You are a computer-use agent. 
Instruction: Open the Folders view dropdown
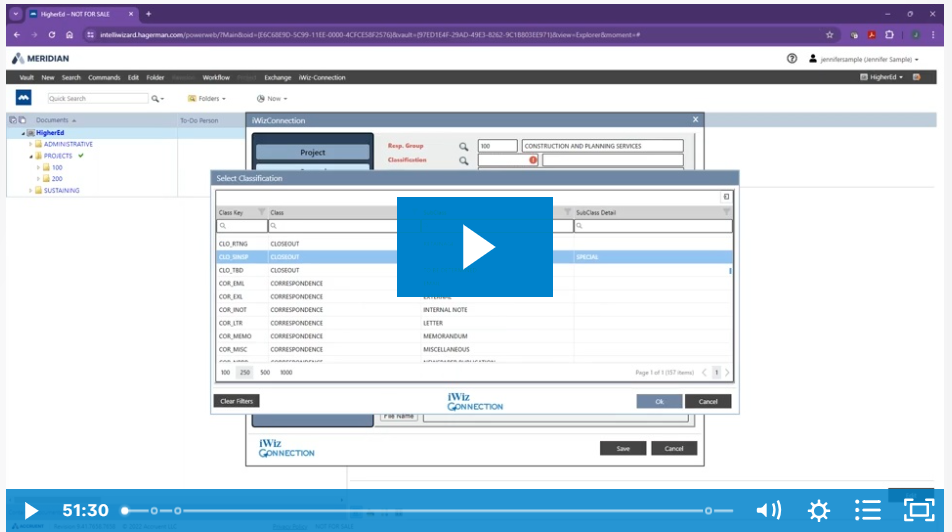206,99
